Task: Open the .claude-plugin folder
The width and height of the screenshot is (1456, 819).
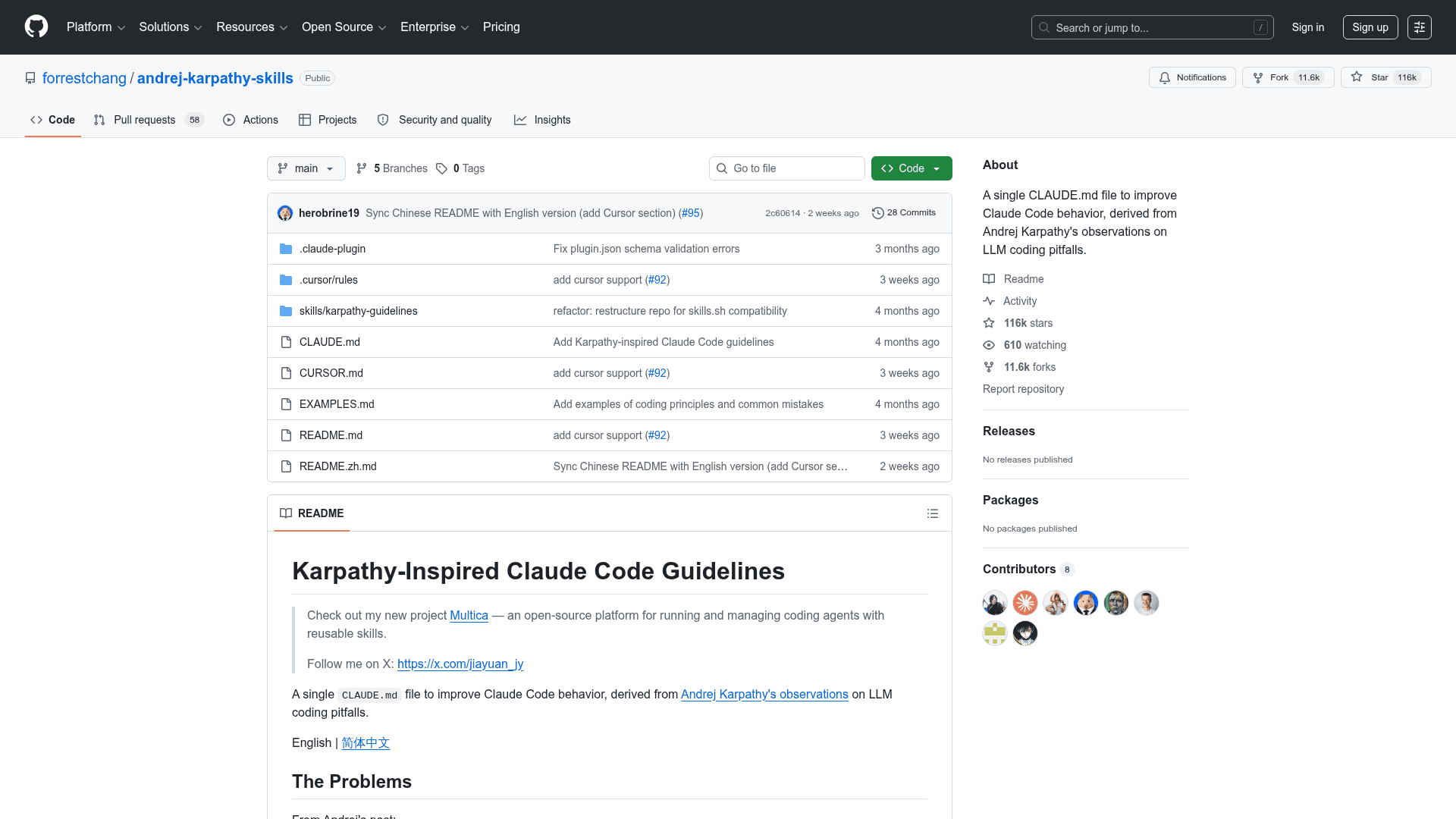Action: pyautogui.click(x=332, y=249)
